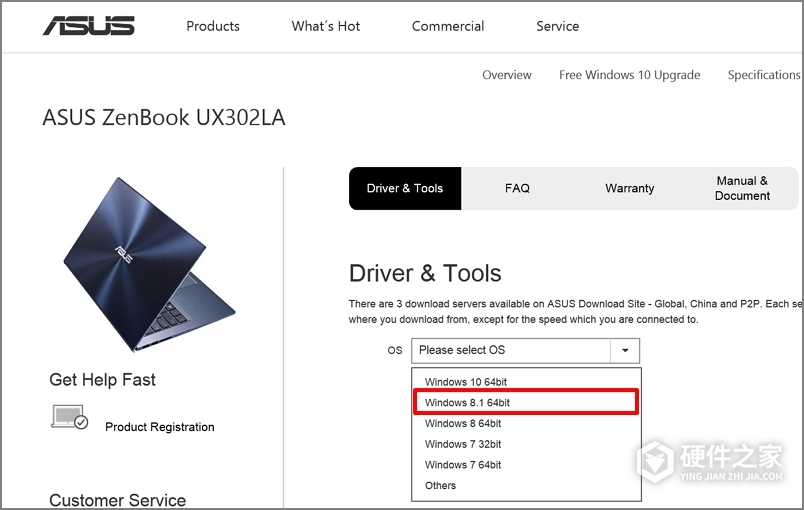Choose Windows 8.1 64bit option

[467, 402]
